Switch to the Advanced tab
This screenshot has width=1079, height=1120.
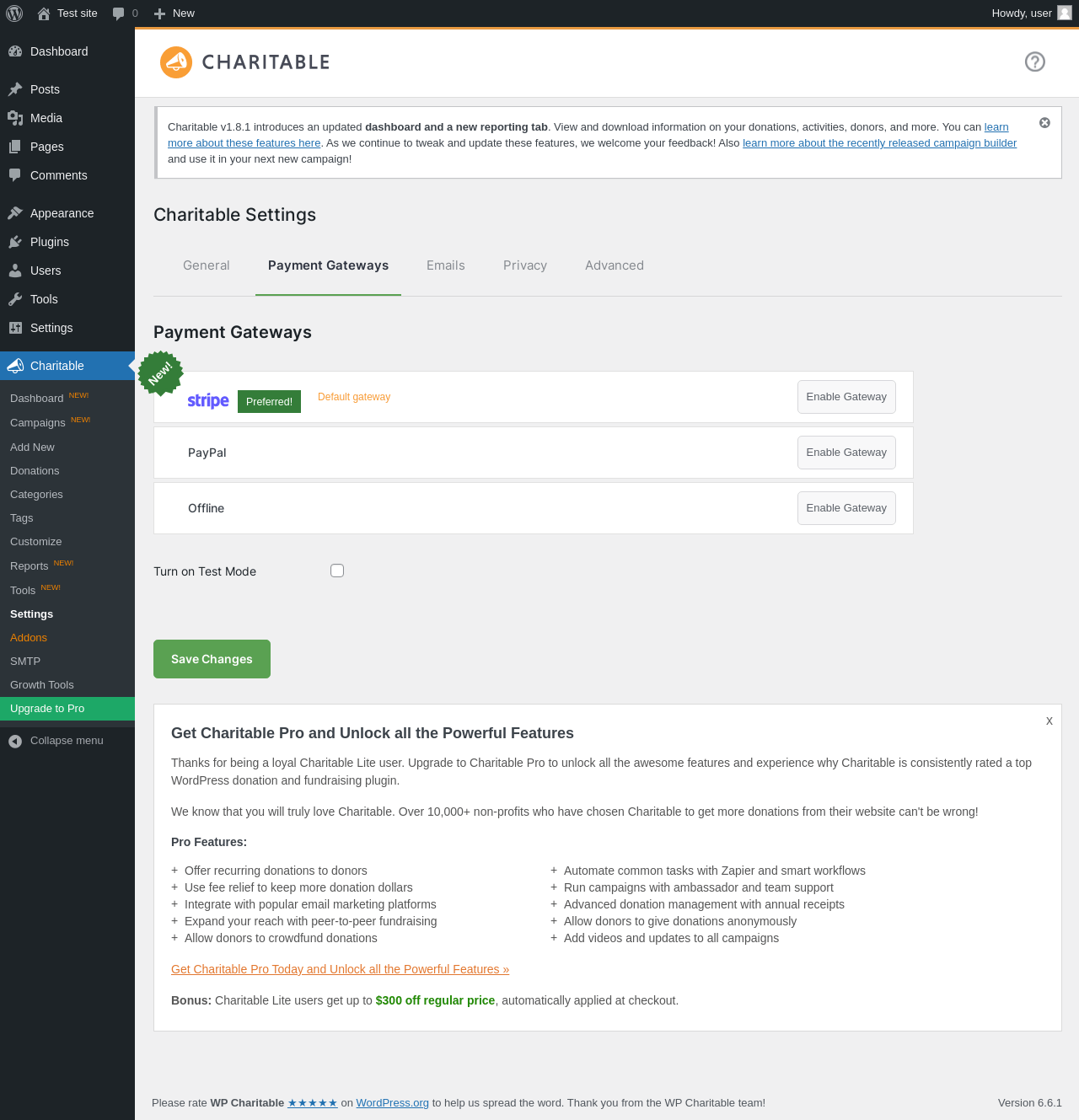[615, 265]
